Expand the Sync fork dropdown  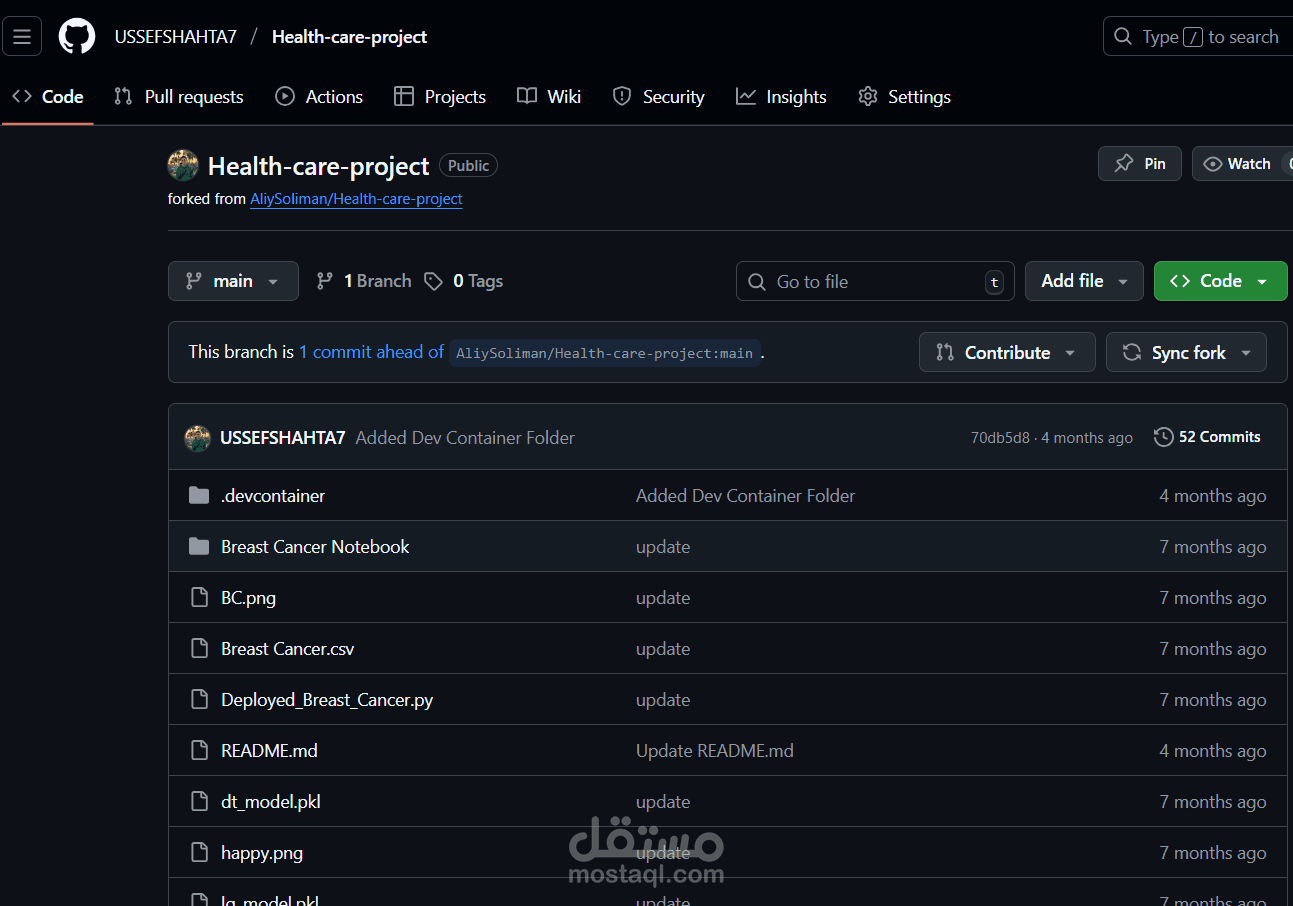click(1186, 353)
